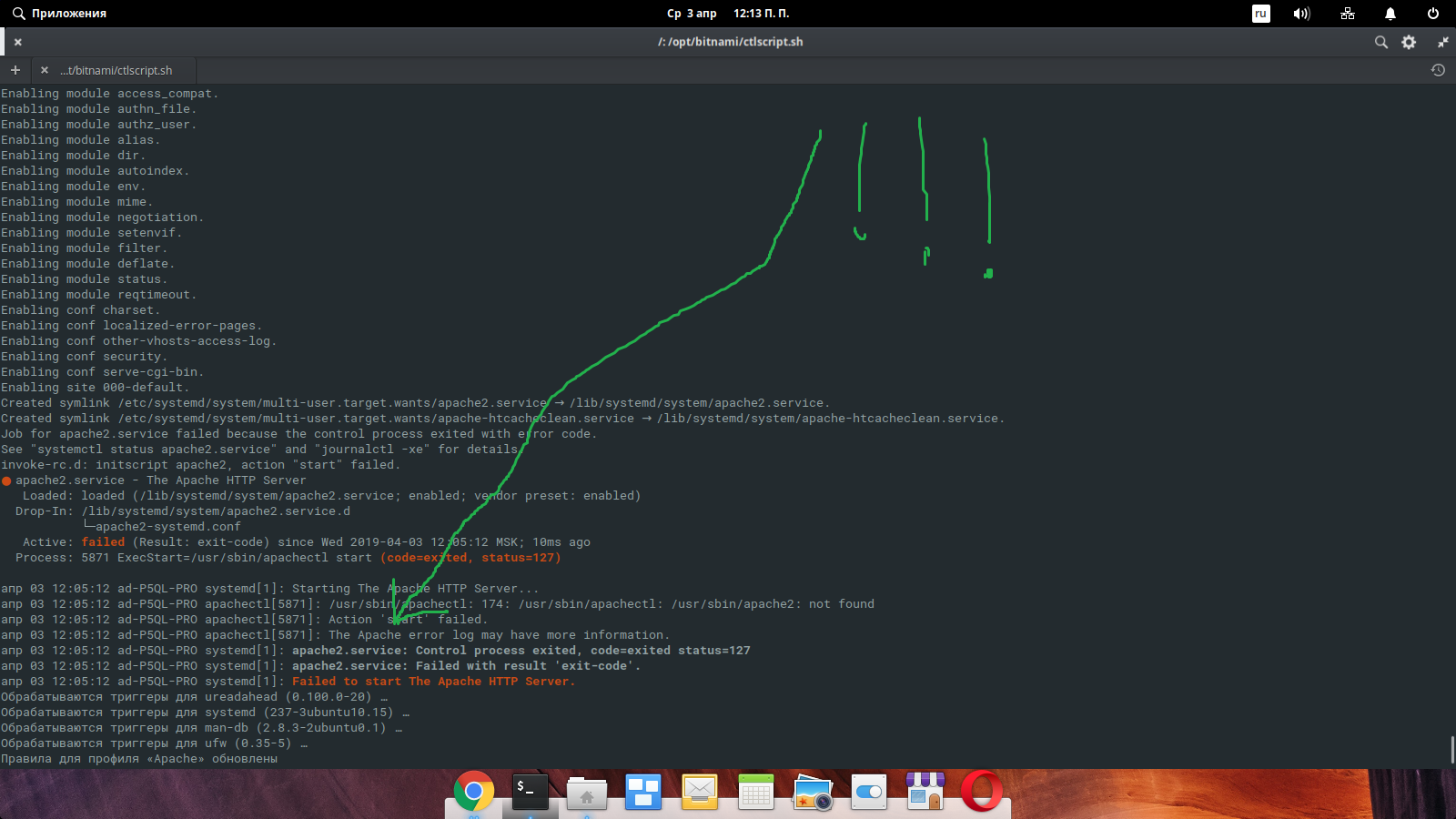Open the date and time indicator
1456x819 pixels.
728,14
